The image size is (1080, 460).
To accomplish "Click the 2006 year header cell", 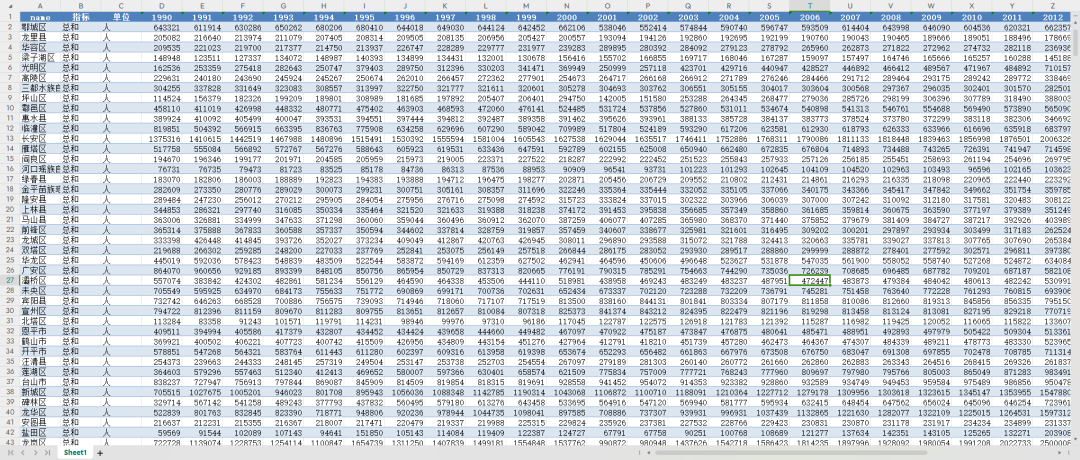I will coord(809,16).
